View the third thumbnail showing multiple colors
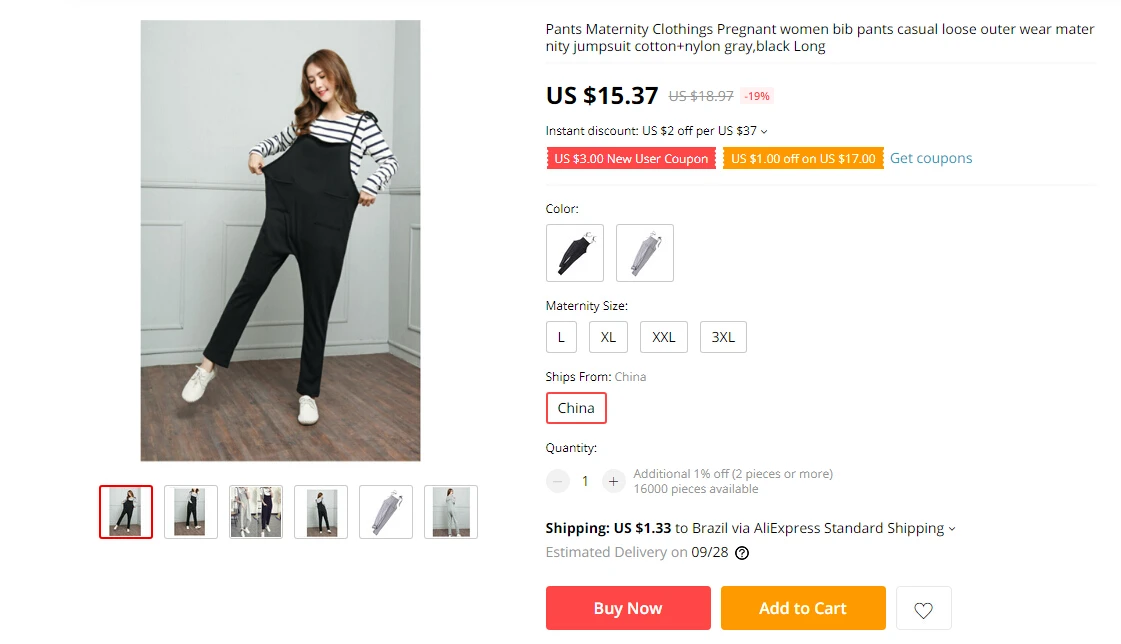This screenshot has height=644, width=1121. pyautogui.click(x=256, y=512)
